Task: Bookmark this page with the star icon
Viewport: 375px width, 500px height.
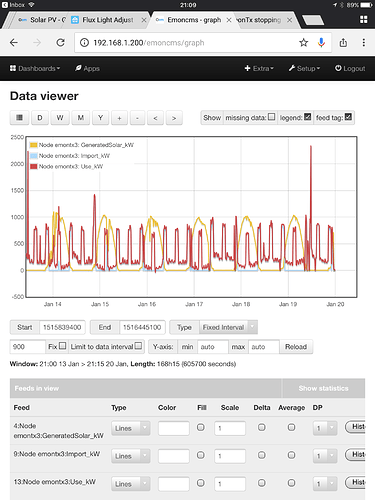Action: (303, 42)
